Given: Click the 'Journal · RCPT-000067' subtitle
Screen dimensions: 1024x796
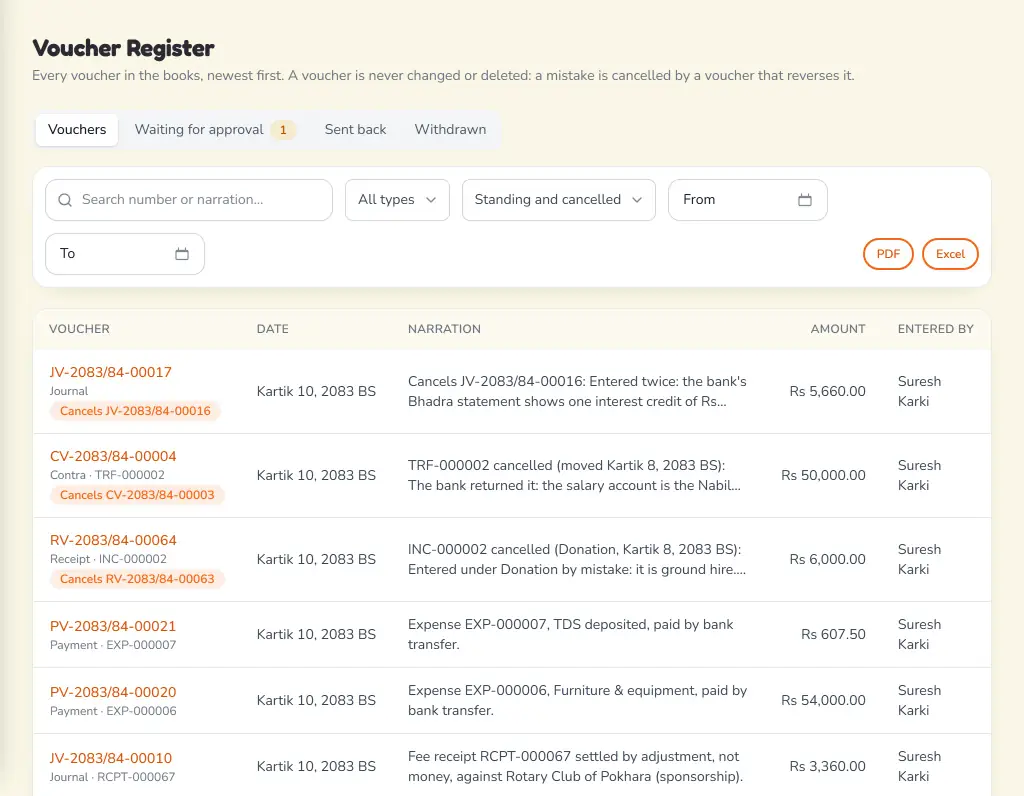Looking at the screenshot, I should 112,777.
